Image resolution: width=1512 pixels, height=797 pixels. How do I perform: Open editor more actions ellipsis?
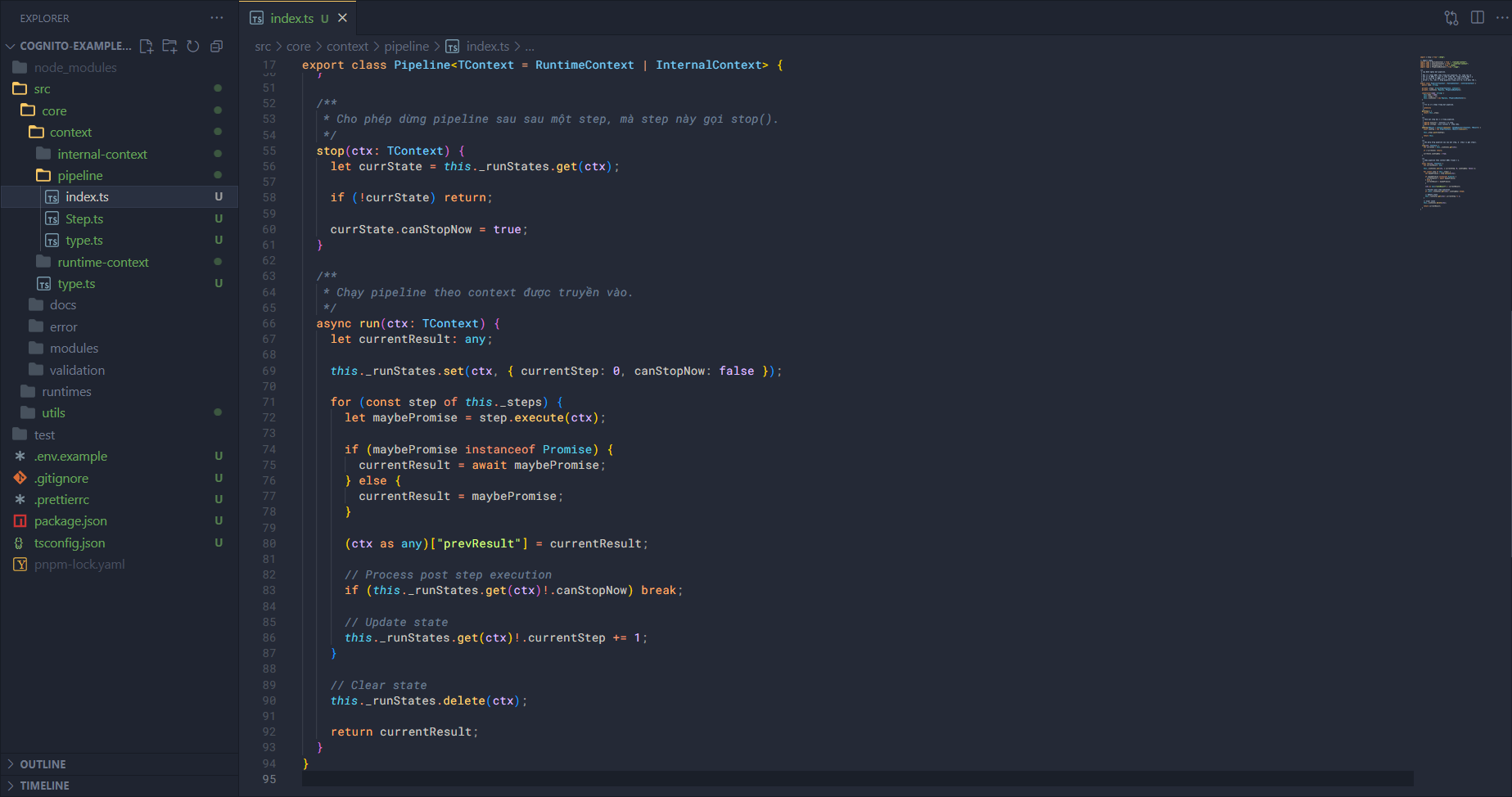click(1501, 18)
